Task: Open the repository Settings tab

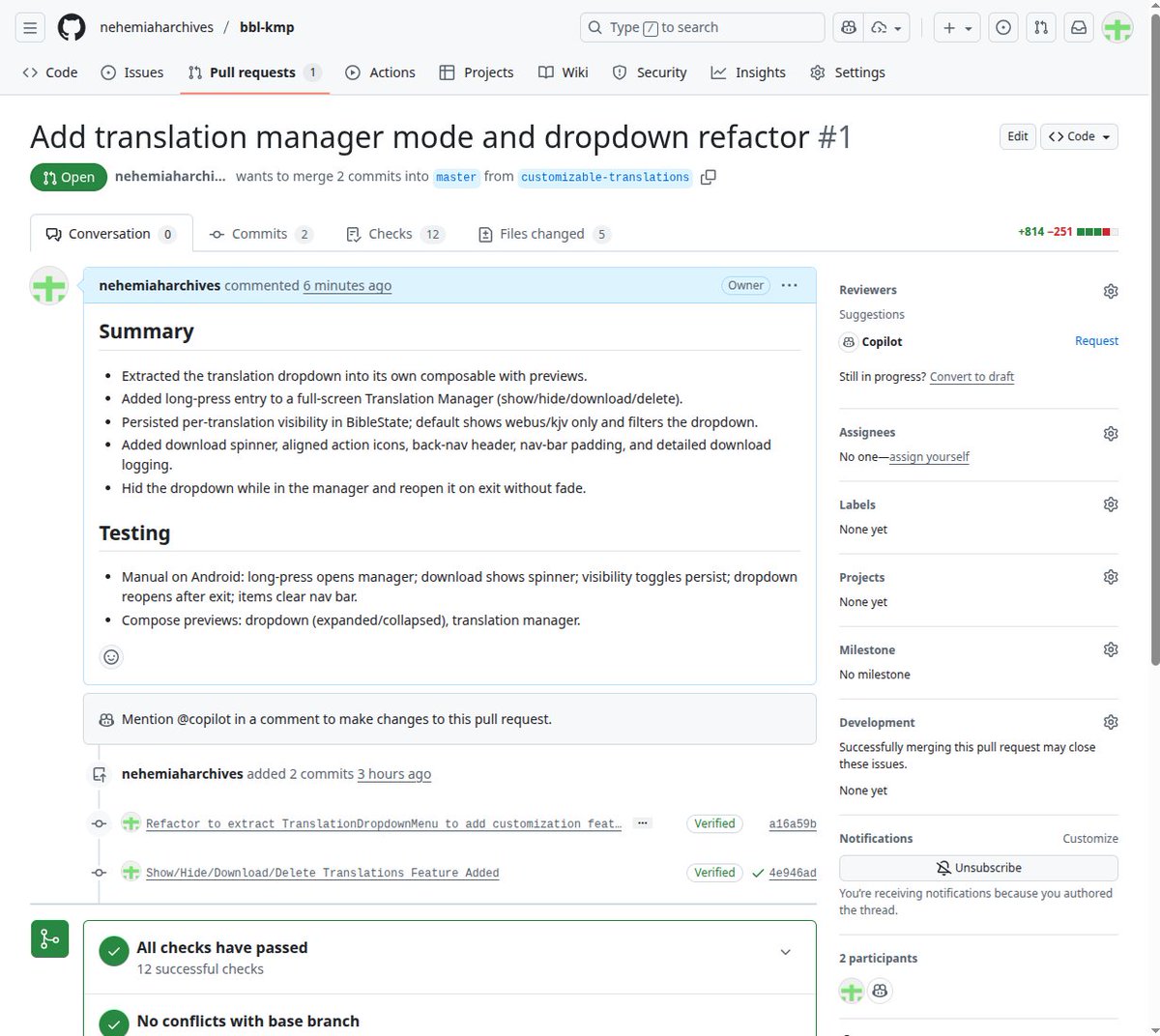Action: coord(848,72)
